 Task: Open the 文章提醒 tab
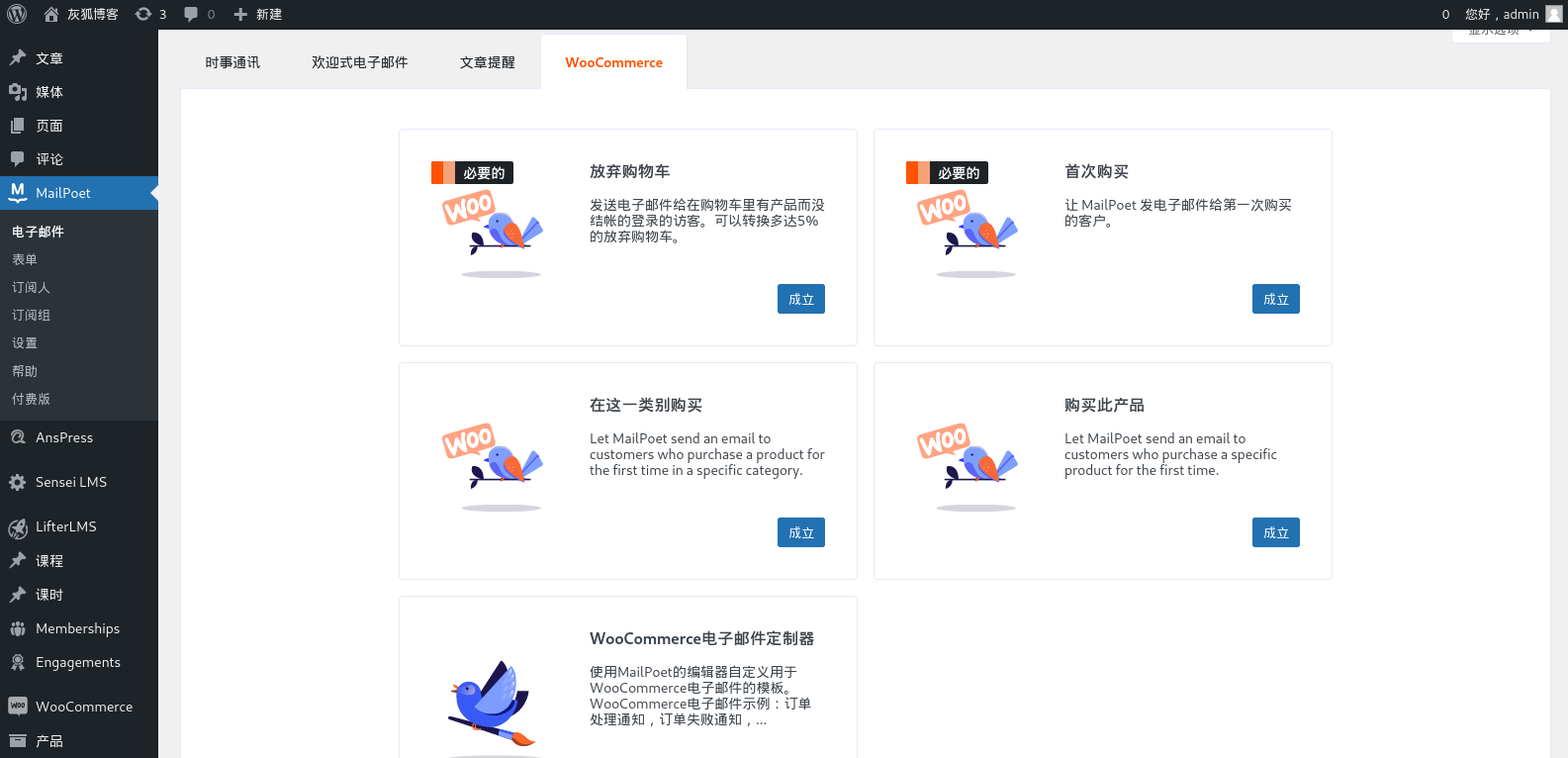point(488,62)
